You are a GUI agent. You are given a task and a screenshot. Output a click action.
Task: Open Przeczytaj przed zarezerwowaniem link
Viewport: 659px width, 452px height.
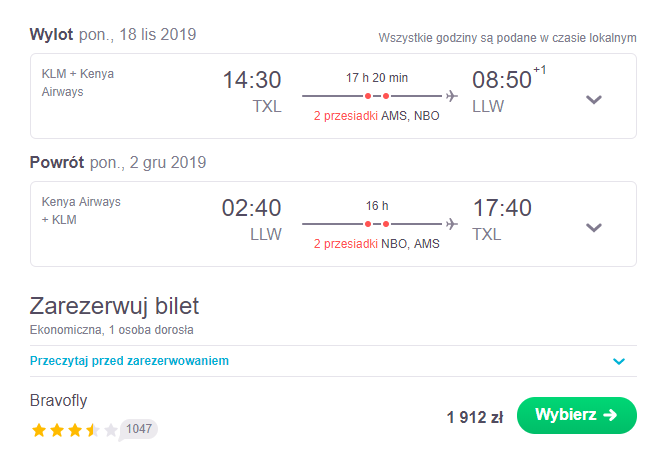[x=129, y=361]
